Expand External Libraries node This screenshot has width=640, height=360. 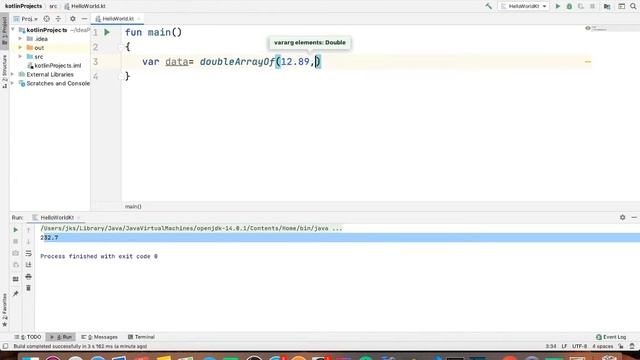point(13,74)
